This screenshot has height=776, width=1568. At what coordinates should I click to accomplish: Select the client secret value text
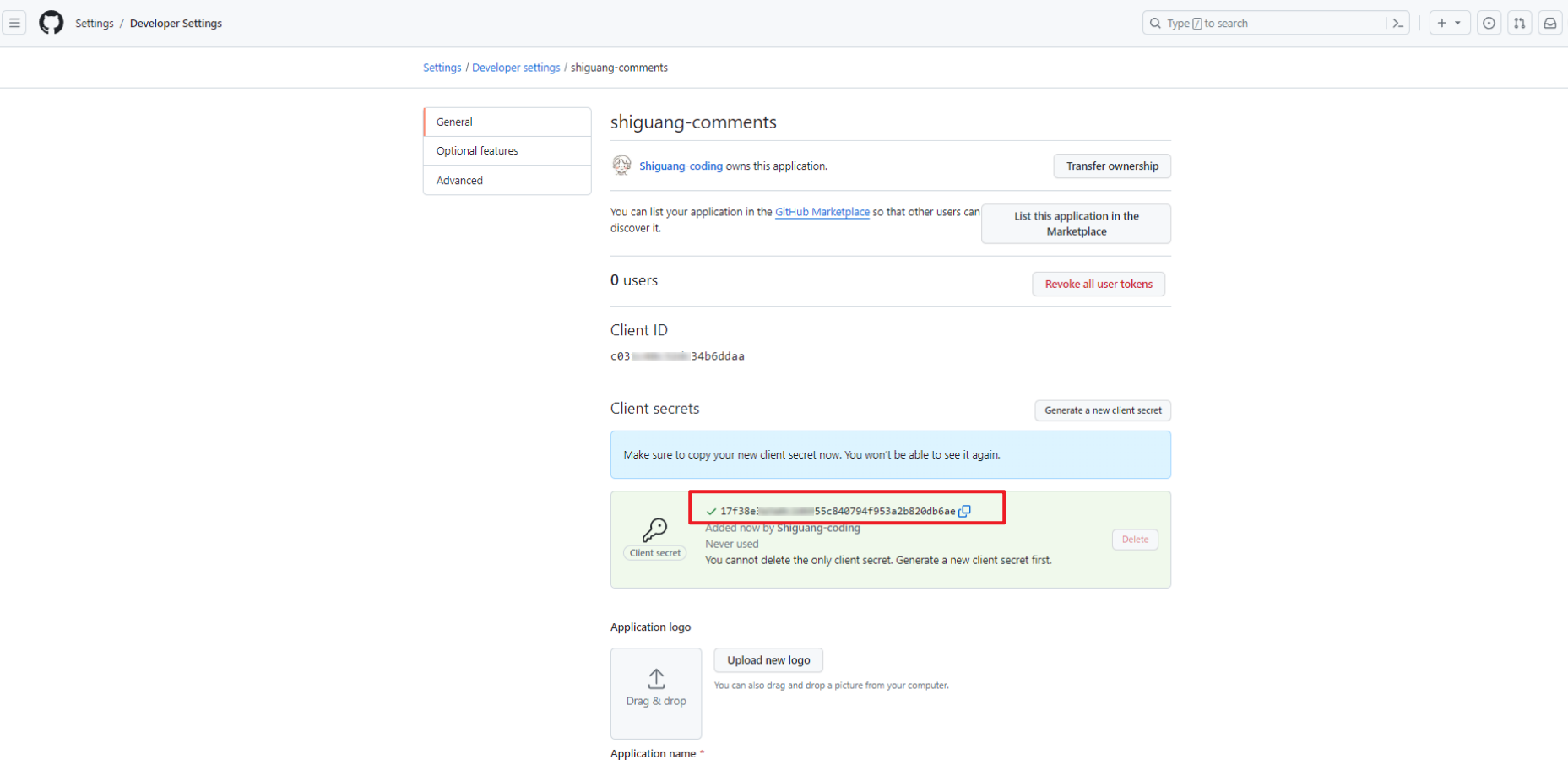838,511
